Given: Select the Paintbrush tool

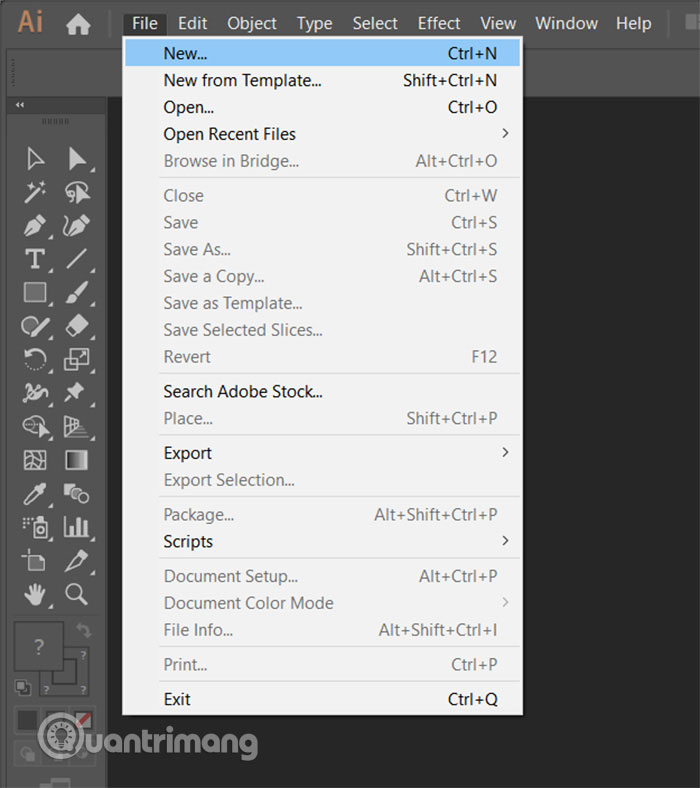Looking at the screenshot, I should pos(77,292).
